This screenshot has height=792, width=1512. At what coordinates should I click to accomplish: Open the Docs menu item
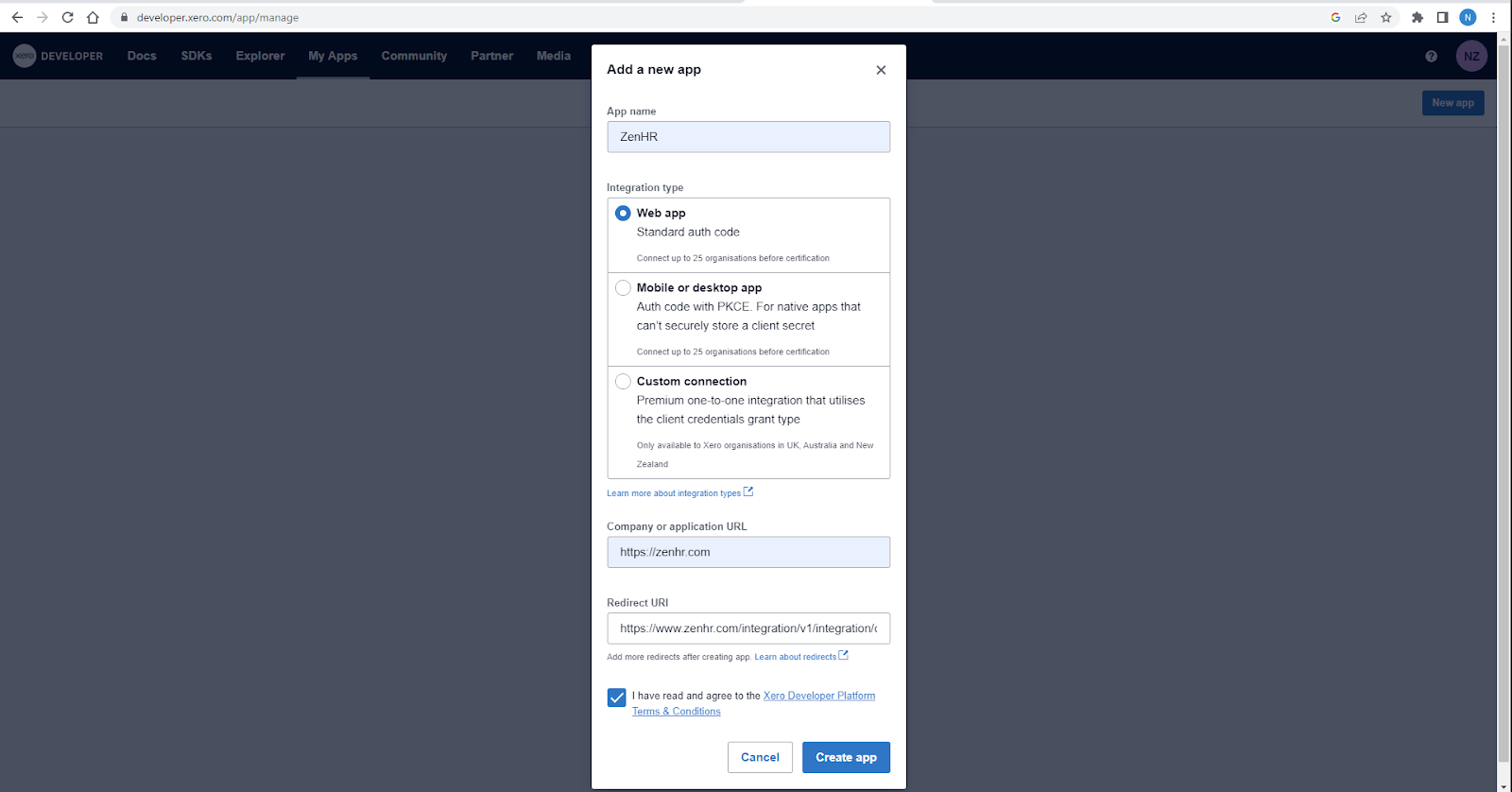click(142, 56)
